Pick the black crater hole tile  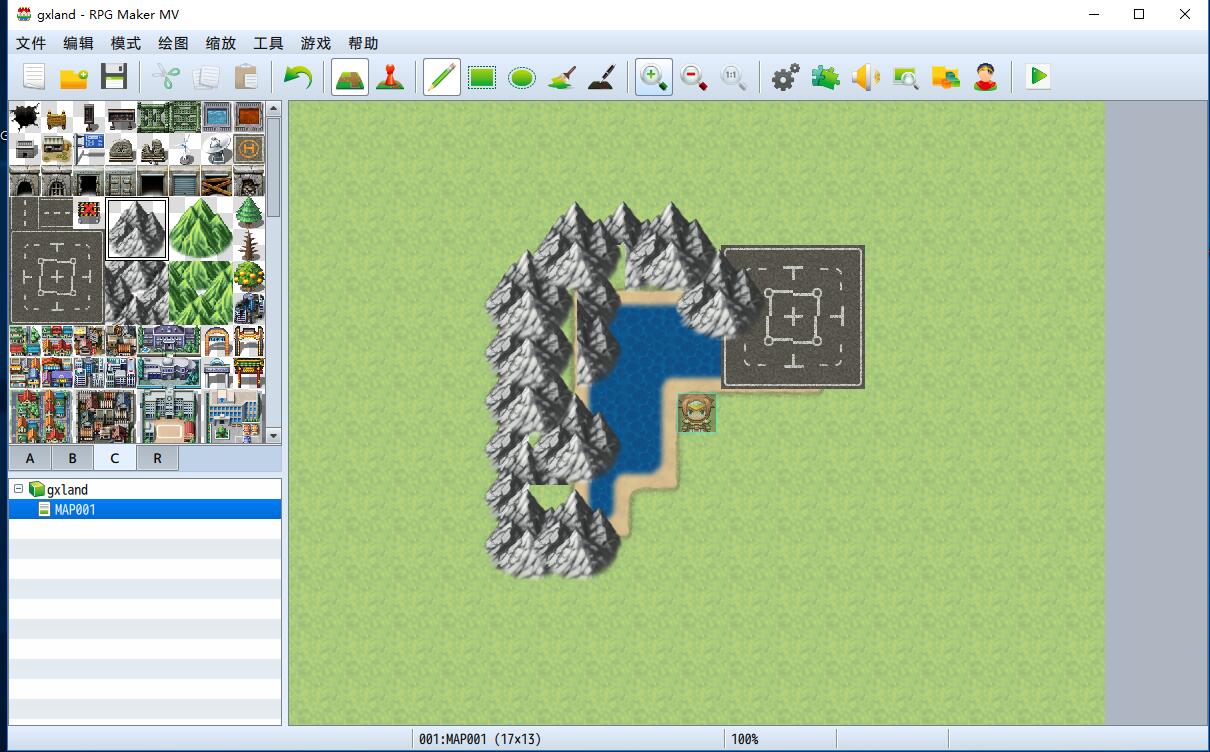point(25,117)
